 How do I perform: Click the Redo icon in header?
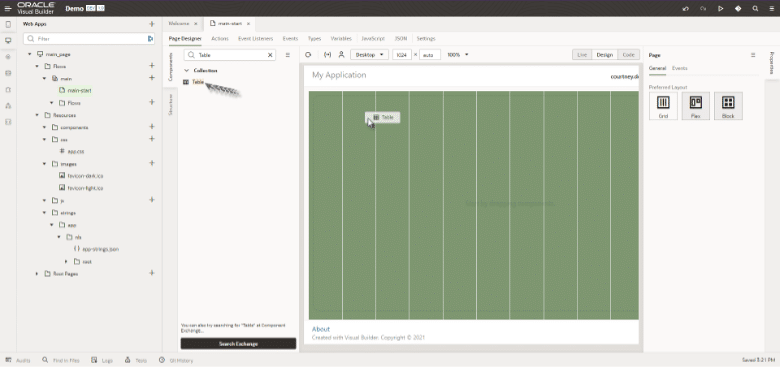pos(703,8)
